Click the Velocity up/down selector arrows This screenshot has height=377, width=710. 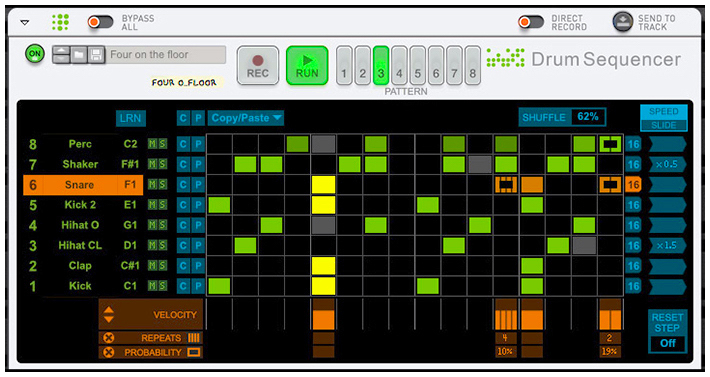pyautogui.click(x=109, y=314)
